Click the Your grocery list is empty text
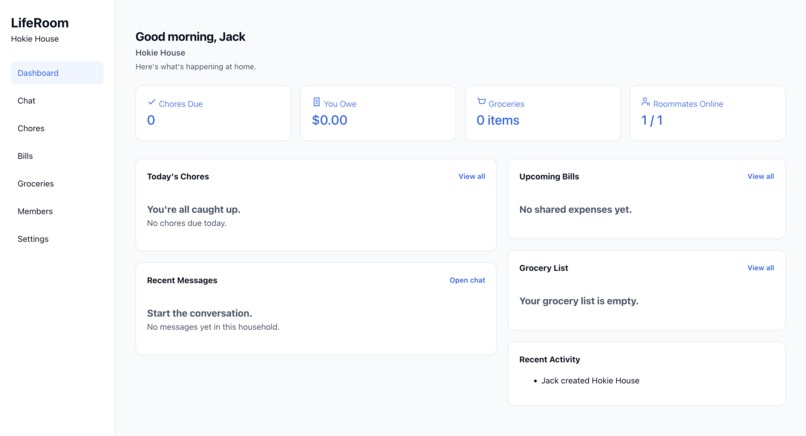The height and width of the screenshot is (436, 806). (579, 301)
